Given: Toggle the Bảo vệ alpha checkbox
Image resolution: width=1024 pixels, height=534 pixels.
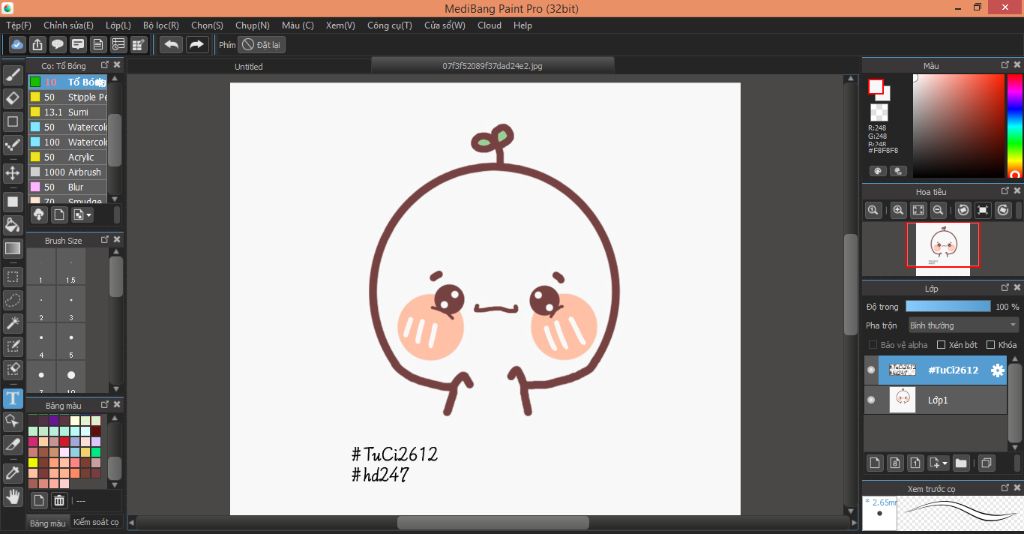Looking at the screenshot, I should click(872, 345).
